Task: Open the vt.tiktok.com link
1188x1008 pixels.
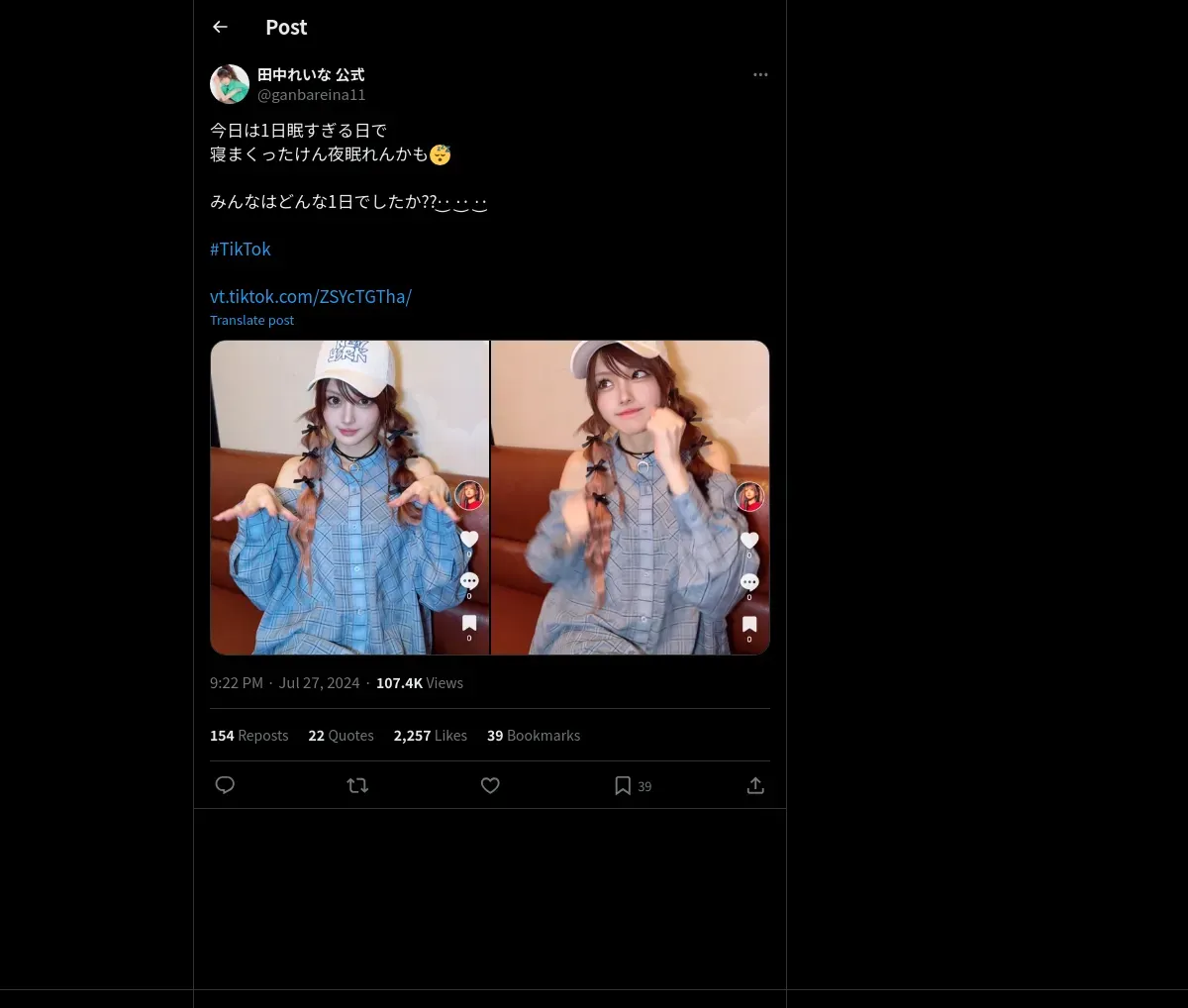Action: [311, 296]
